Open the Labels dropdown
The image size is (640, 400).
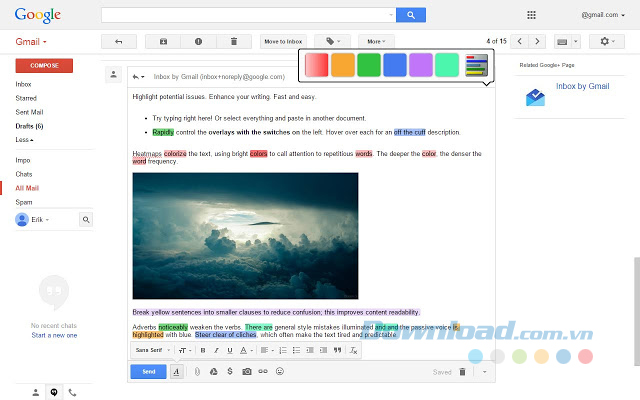[x=333, y=41]
